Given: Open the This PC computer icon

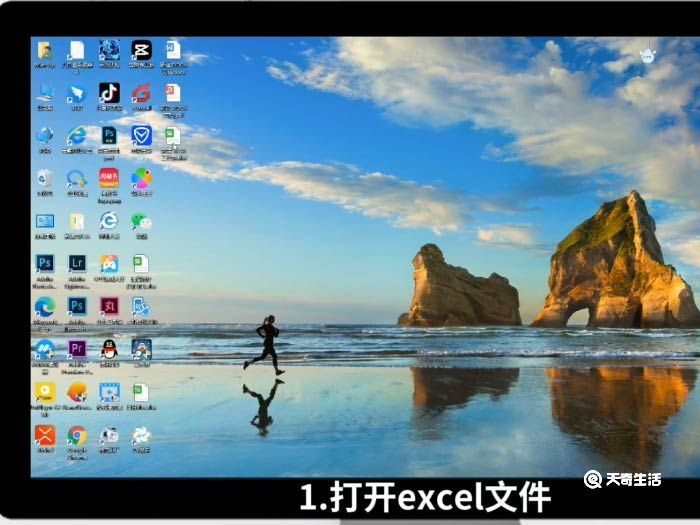Looking at the screenshot, I should 45,94.
